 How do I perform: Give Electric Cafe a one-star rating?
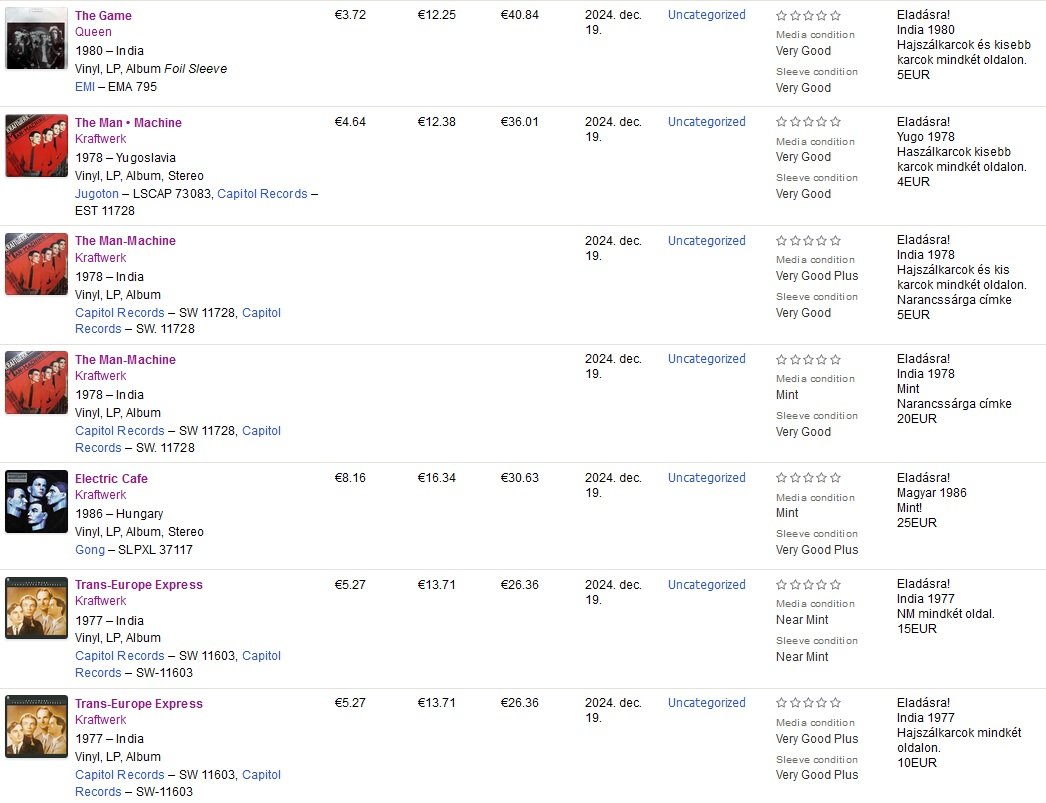(x=781, y=479)
